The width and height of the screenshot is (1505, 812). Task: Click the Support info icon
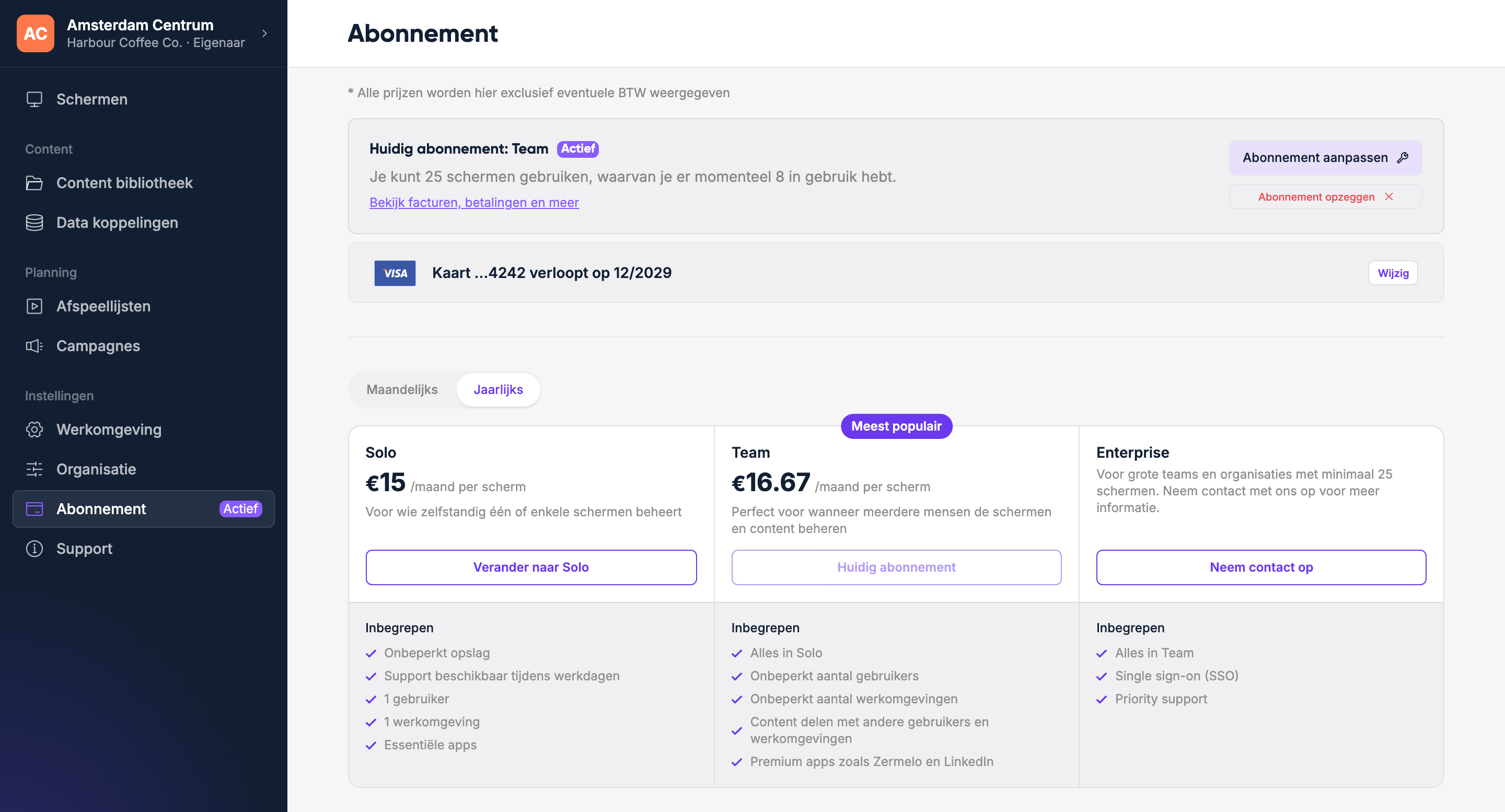pos(34,549)
